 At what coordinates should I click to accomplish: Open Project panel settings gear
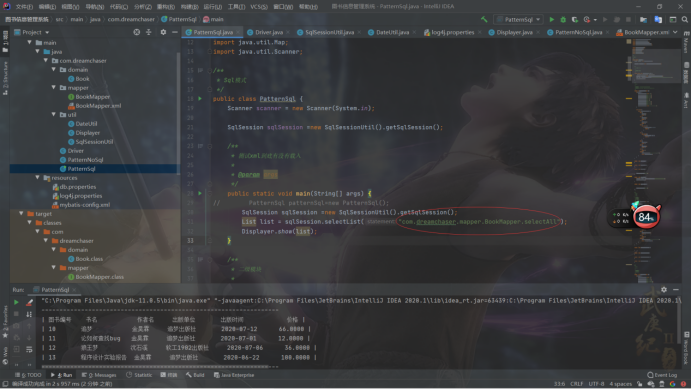pos(163,32)
